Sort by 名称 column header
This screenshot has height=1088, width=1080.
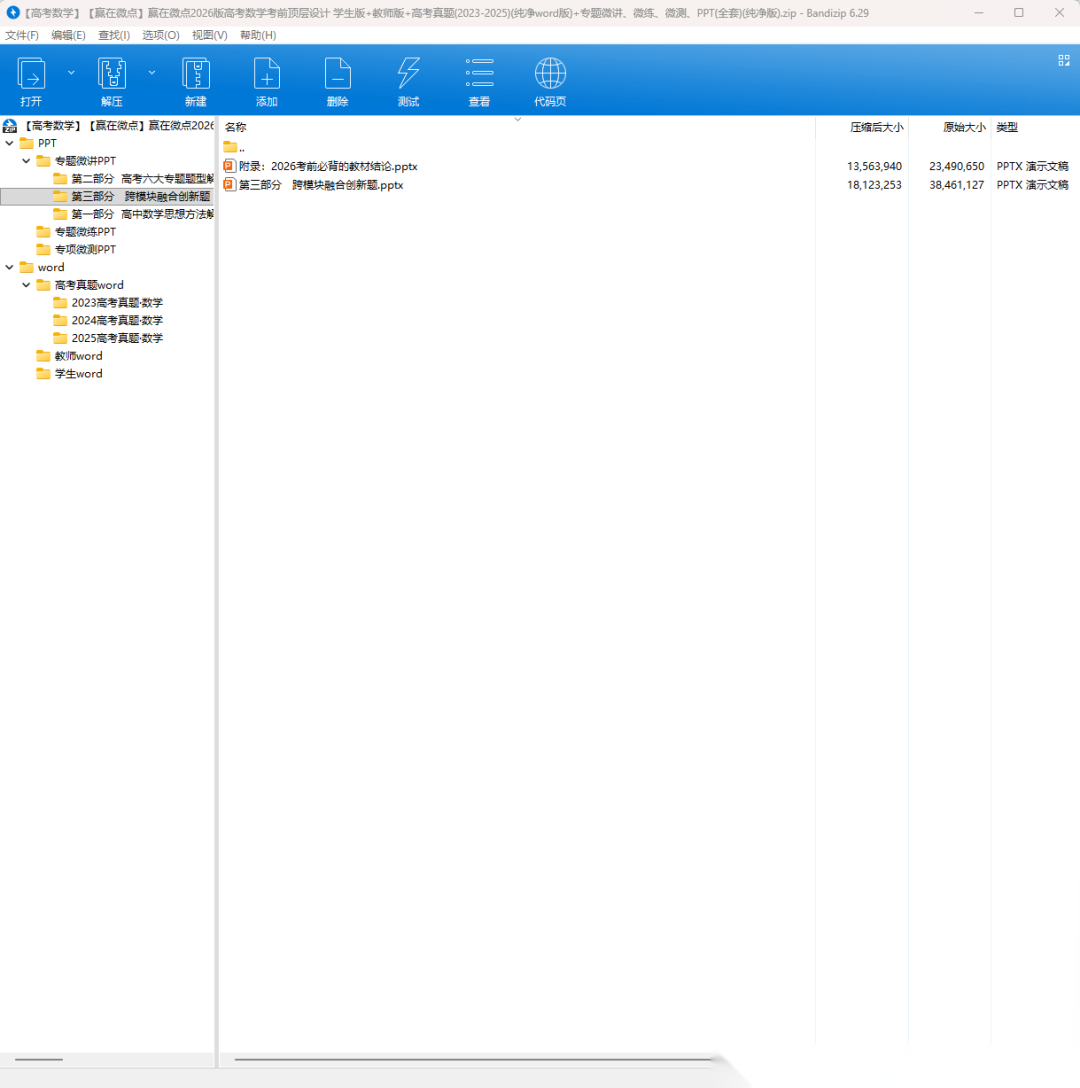(x=236, y=127)
